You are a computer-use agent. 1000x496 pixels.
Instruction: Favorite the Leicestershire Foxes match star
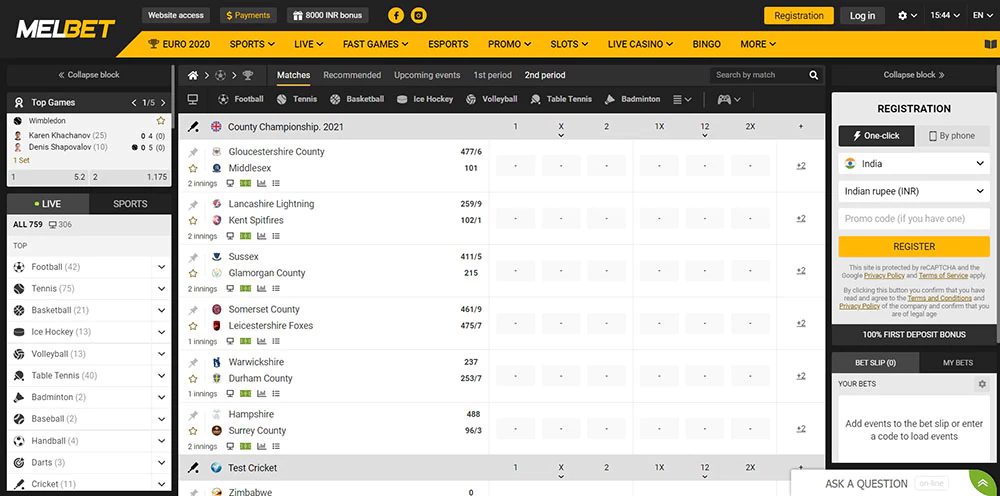click(193, 326)
